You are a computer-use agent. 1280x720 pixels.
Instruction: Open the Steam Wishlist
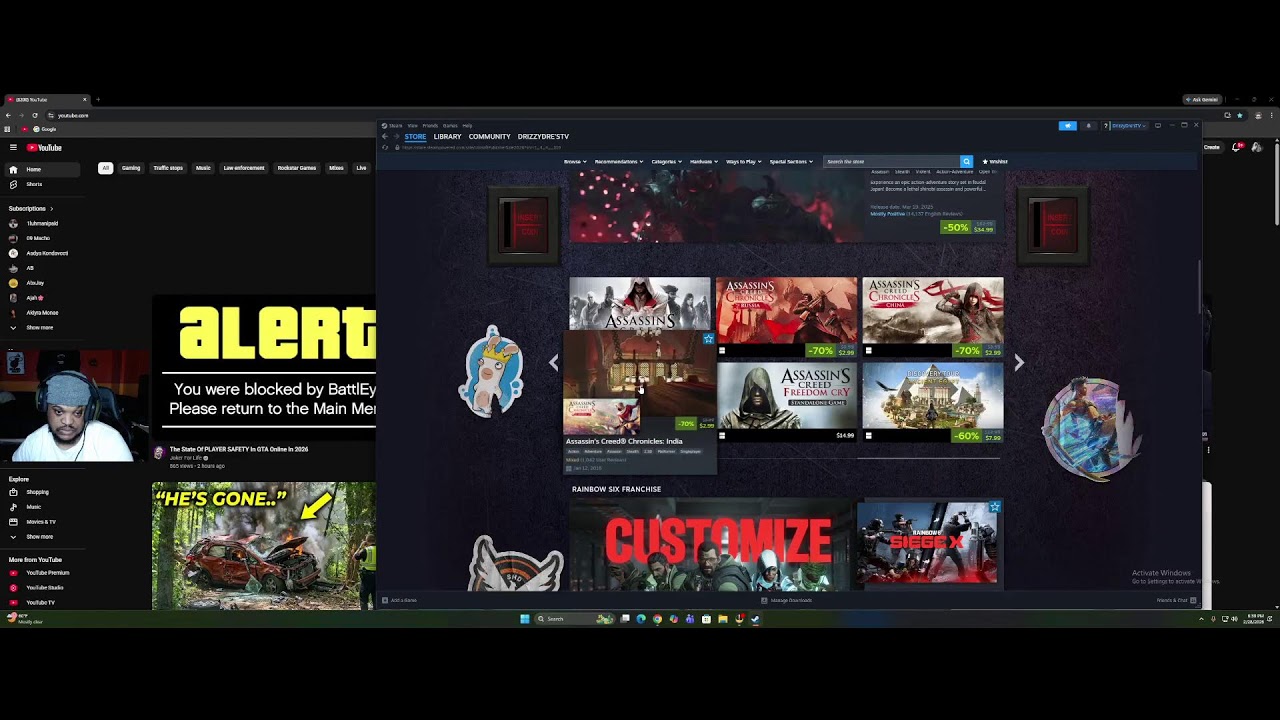click(x=995, y=161)
